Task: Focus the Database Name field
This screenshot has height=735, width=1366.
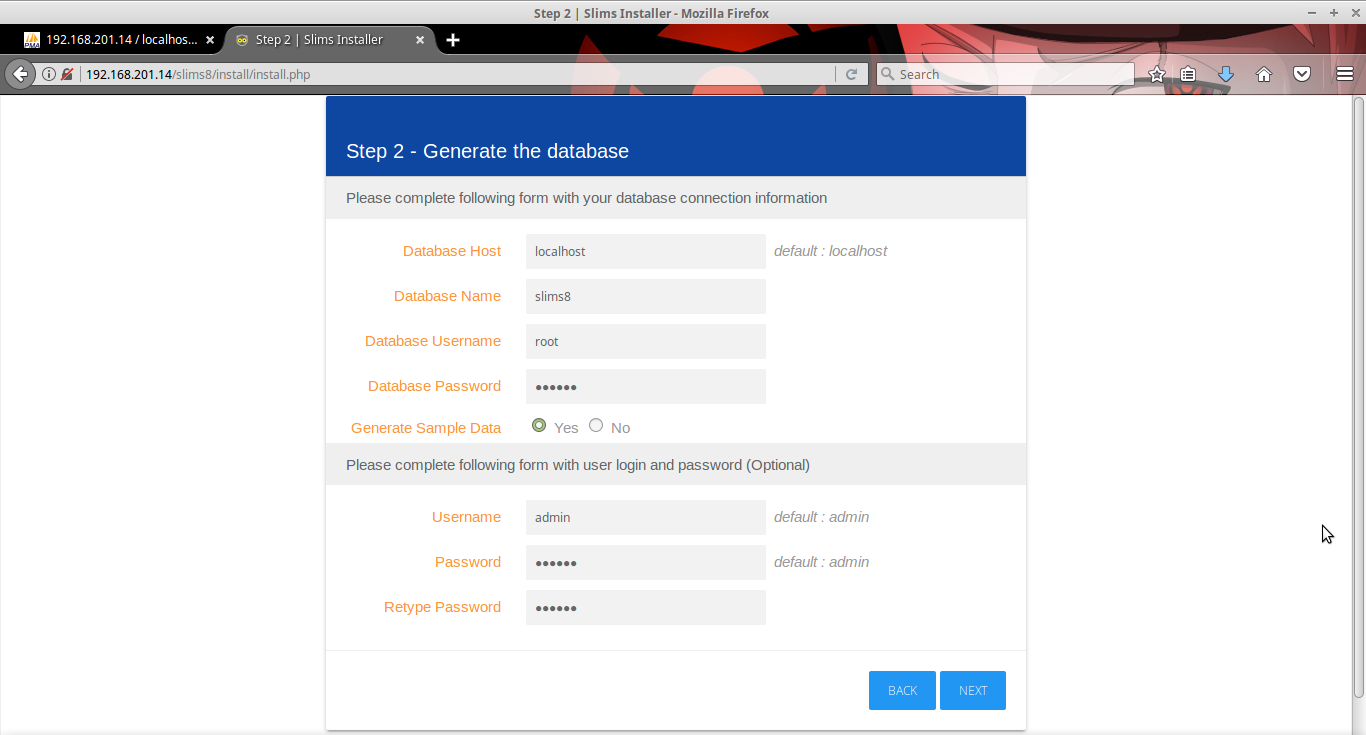Action: pyautogui.click(x=646, y=296)
